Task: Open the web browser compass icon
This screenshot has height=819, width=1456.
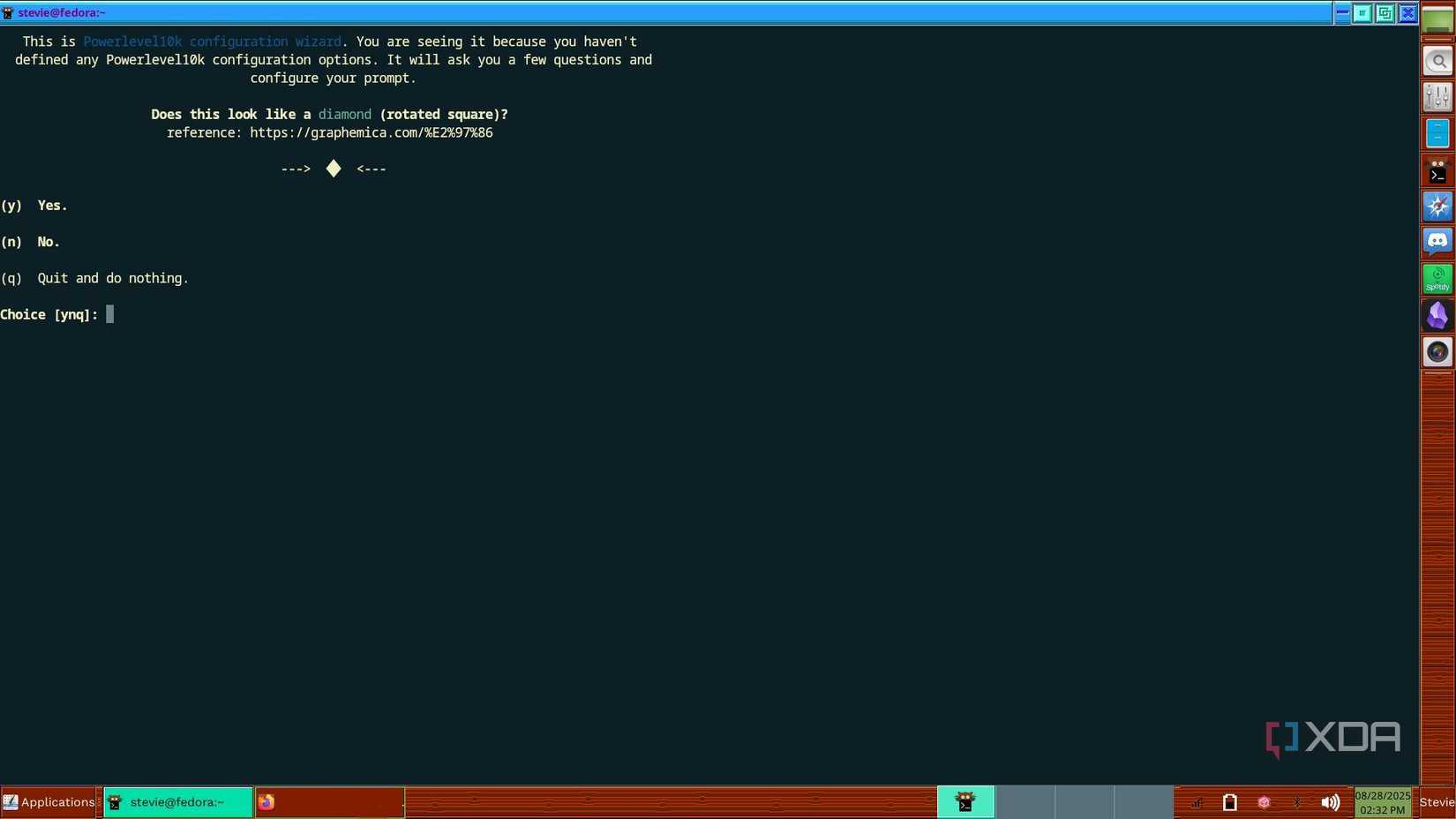Action: [x=1437, y=206]
